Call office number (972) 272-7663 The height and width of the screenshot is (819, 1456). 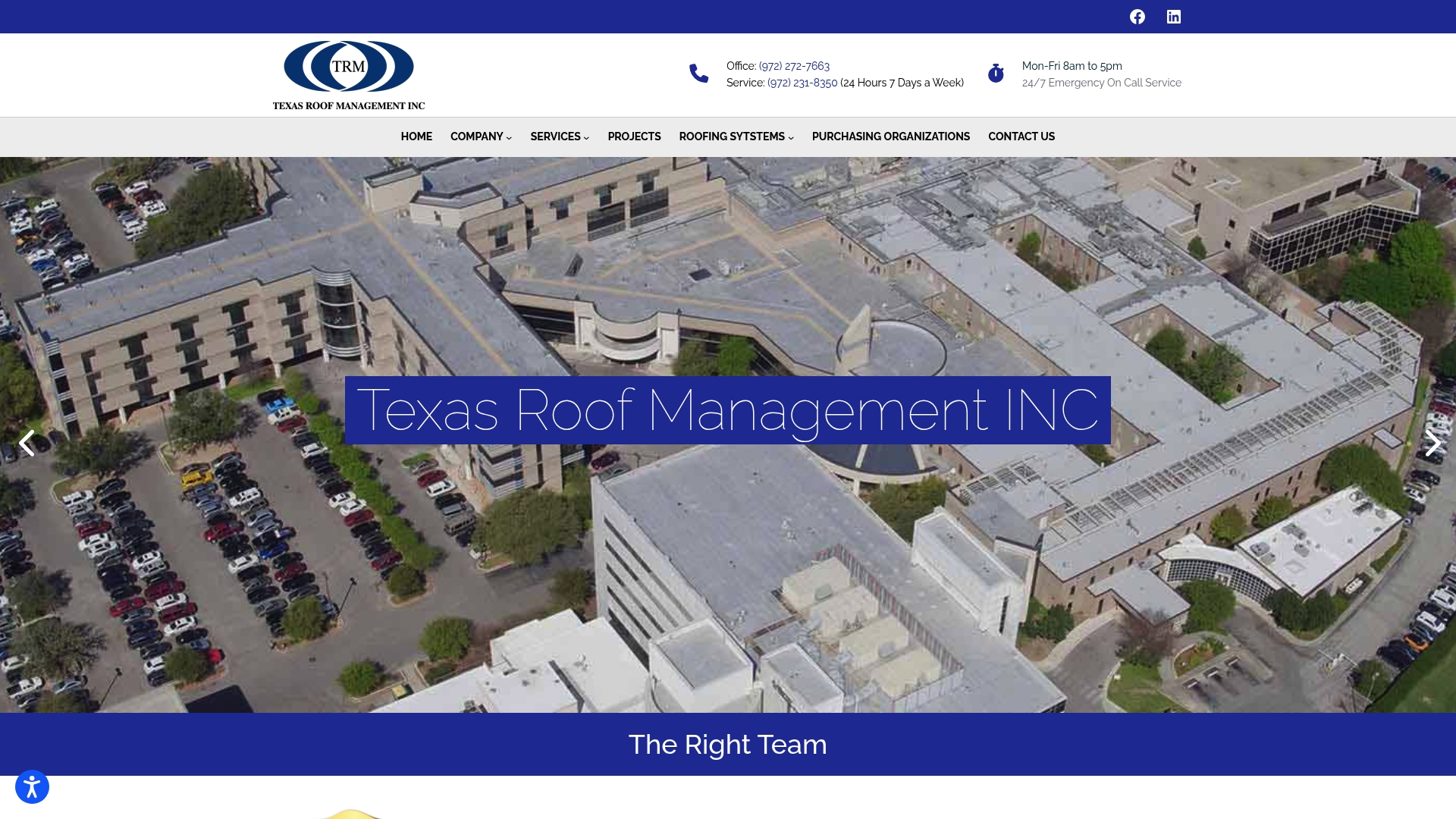(794, 66)
